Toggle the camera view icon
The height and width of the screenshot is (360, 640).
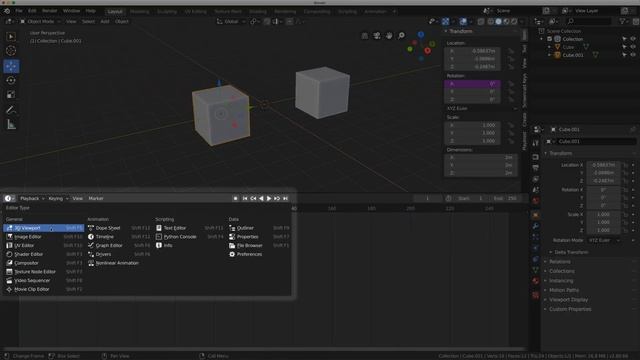click(377, 36)
